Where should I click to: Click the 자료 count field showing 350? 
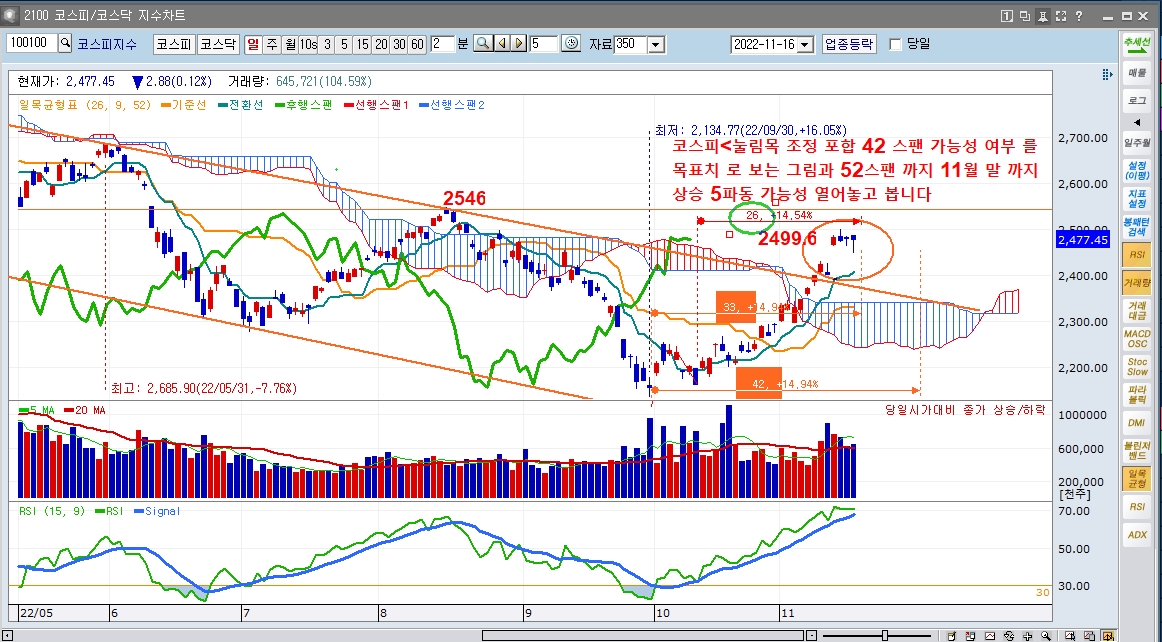click(631, 44)
